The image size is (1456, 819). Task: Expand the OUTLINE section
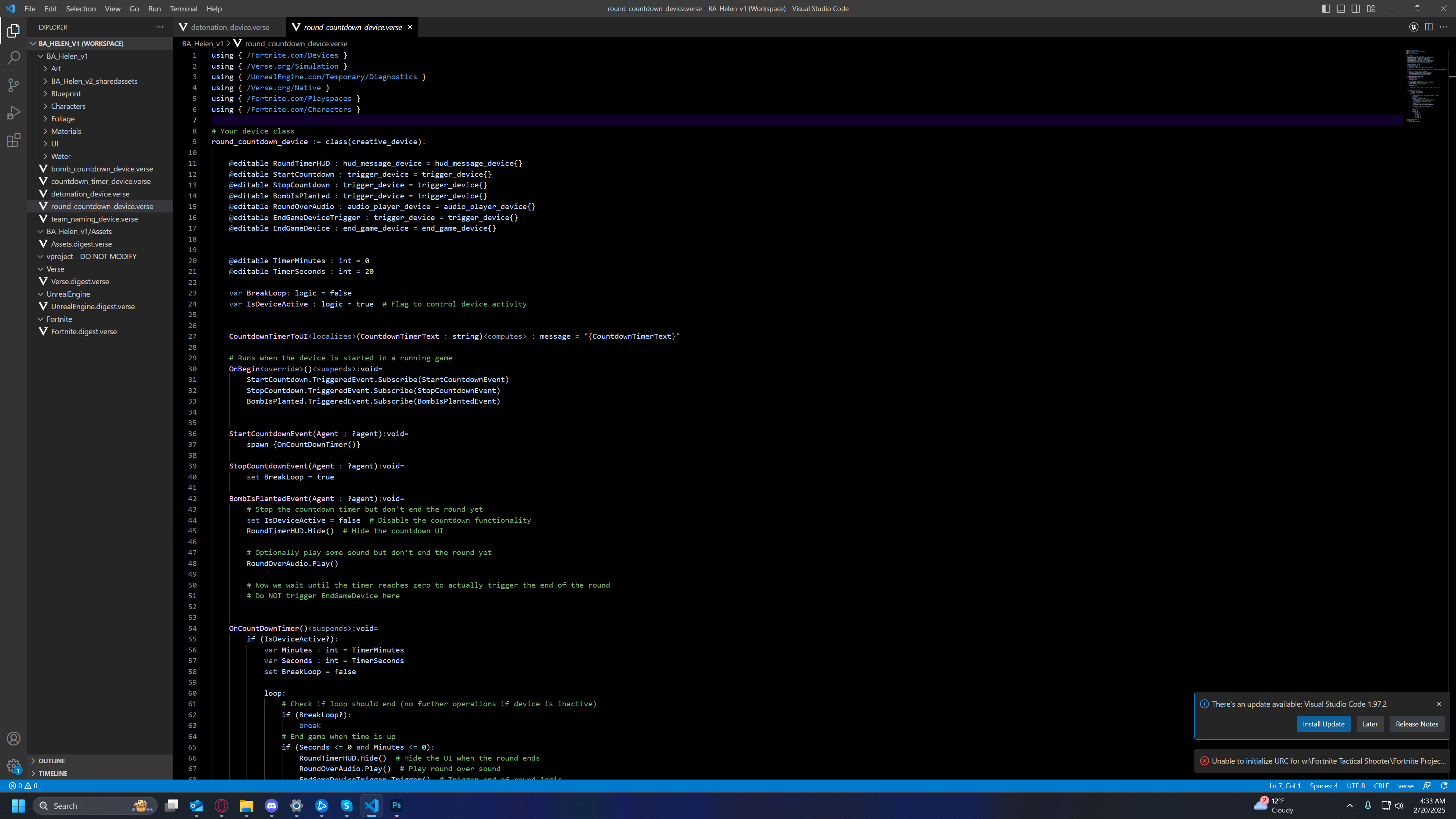click(x=99, y=761)
